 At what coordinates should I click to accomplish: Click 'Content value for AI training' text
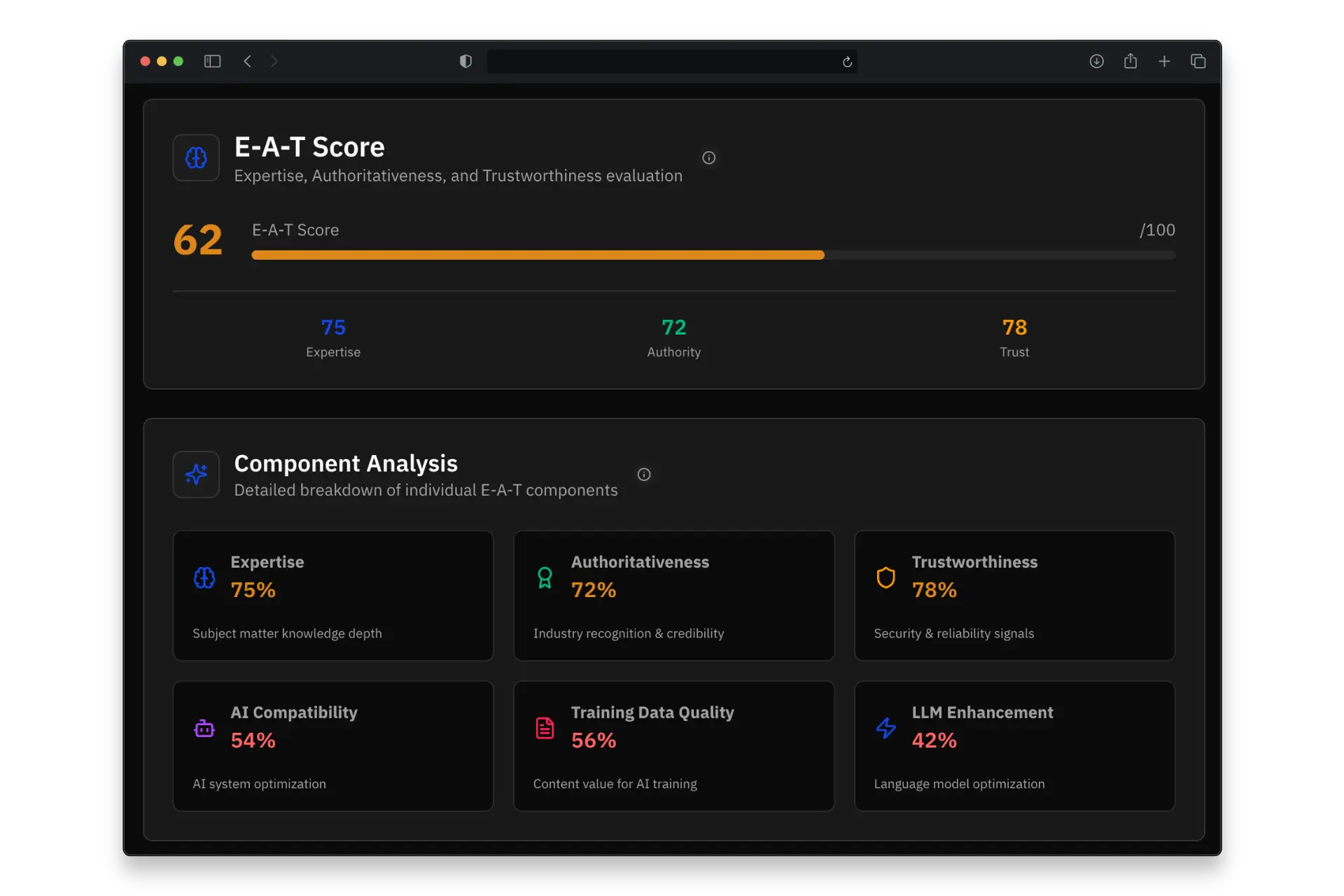(615, 784)
